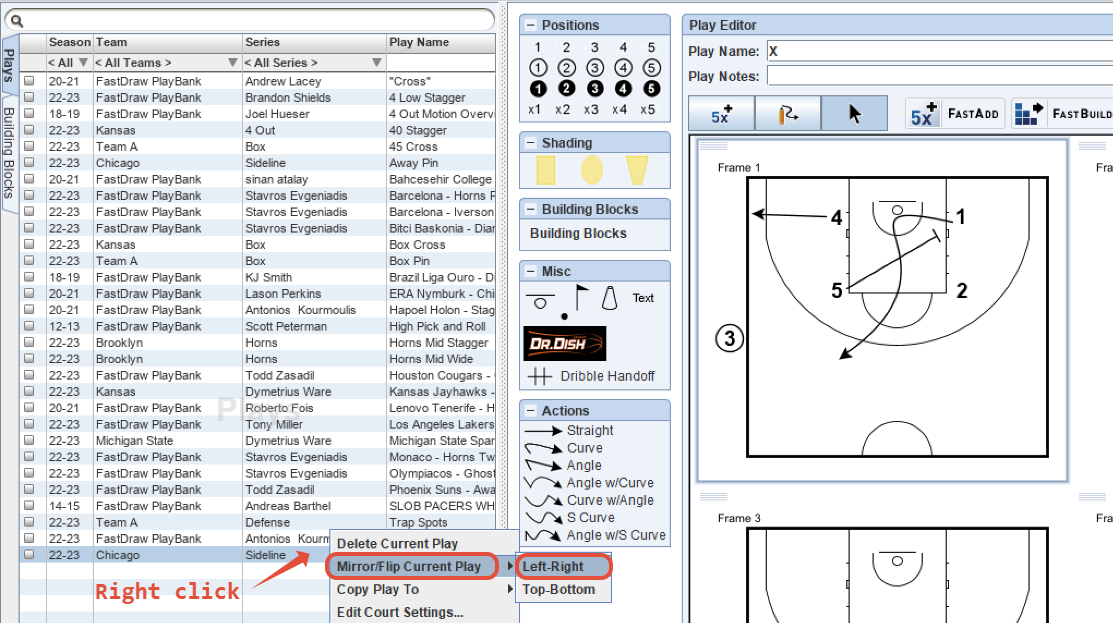
Task: Tick checkbox for High Pick and Roll row
Action: (29, 326)
